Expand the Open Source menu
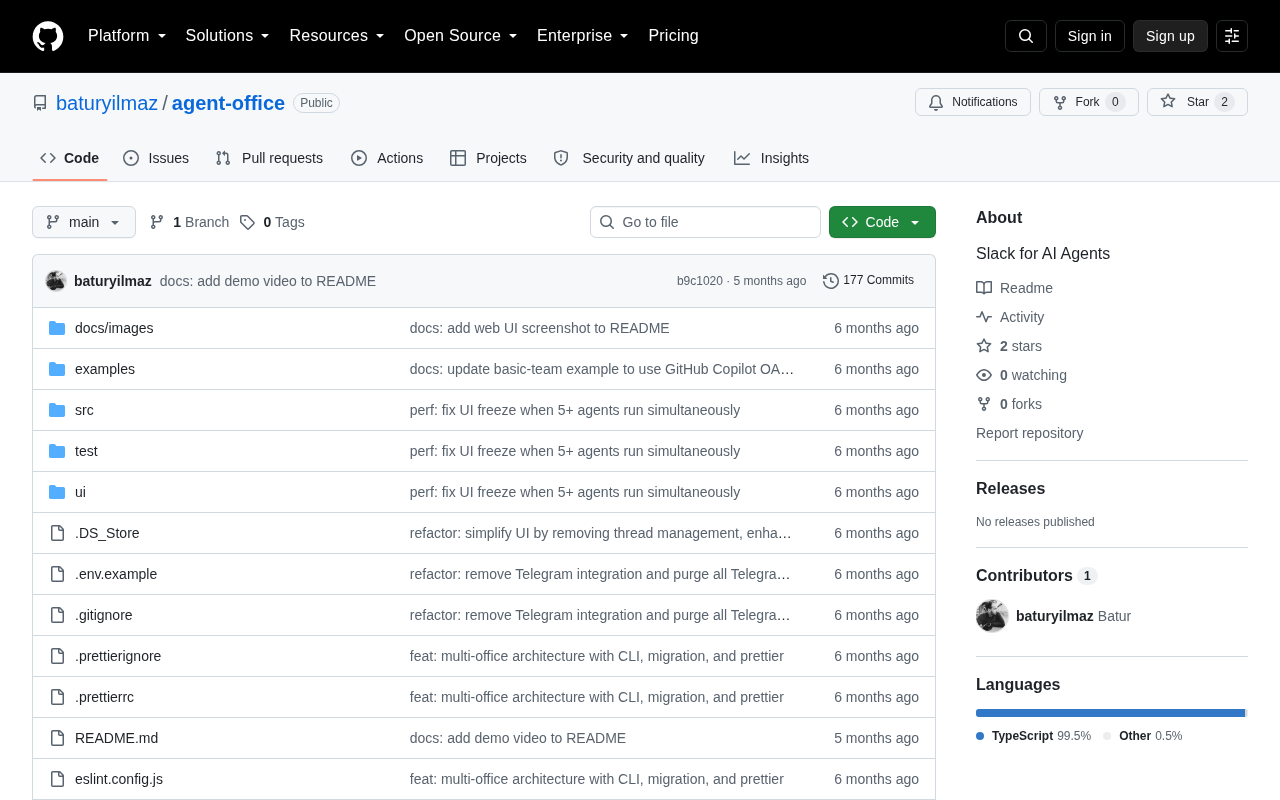This screenshot has width=1280, height=800. pos(461,36)
